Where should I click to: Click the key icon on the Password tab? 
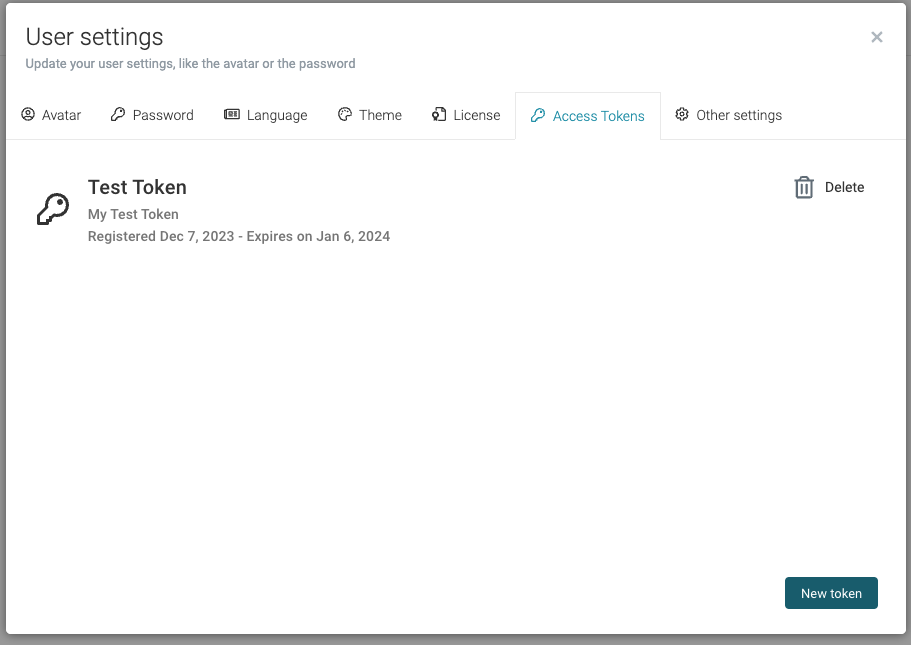pos(120,114)
